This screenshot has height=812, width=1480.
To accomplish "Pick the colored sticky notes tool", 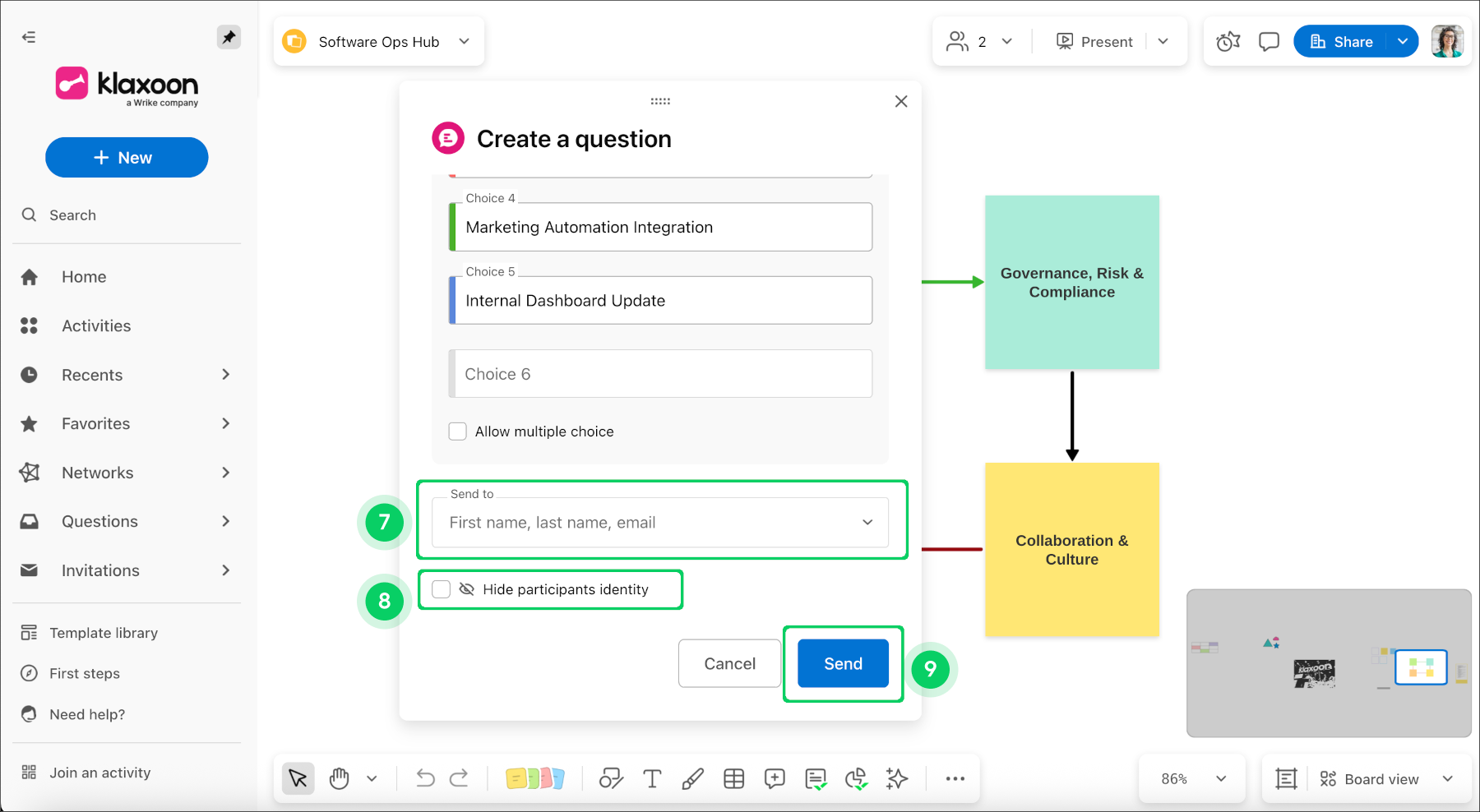I will [x=535, y=778].
